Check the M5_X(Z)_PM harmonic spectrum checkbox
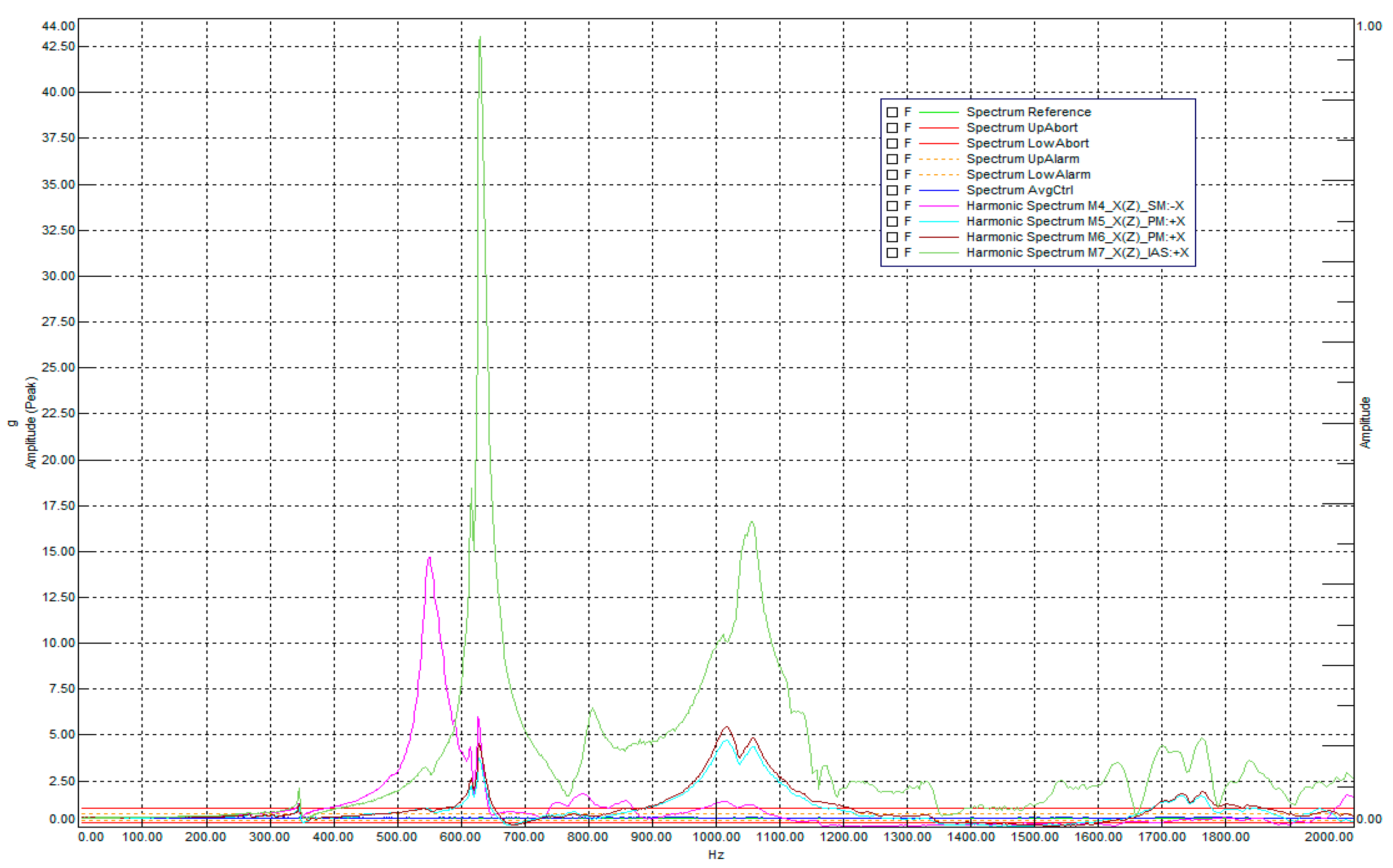The height and width of the screenshot is (868, 1393). click(892, 222)
